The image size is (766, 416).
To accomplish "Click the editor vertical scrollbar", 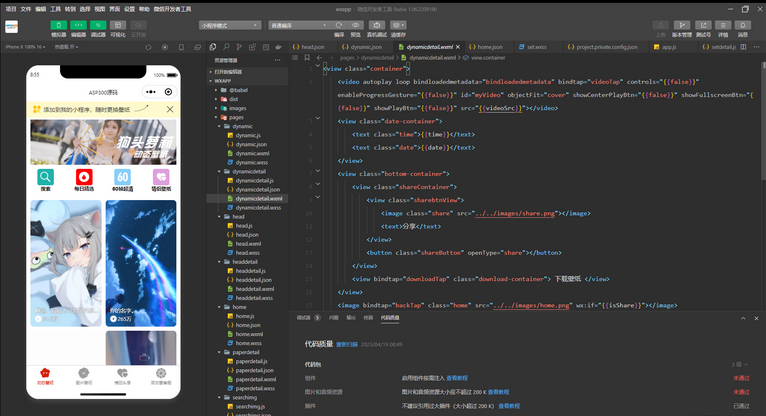I will [763, 122].
